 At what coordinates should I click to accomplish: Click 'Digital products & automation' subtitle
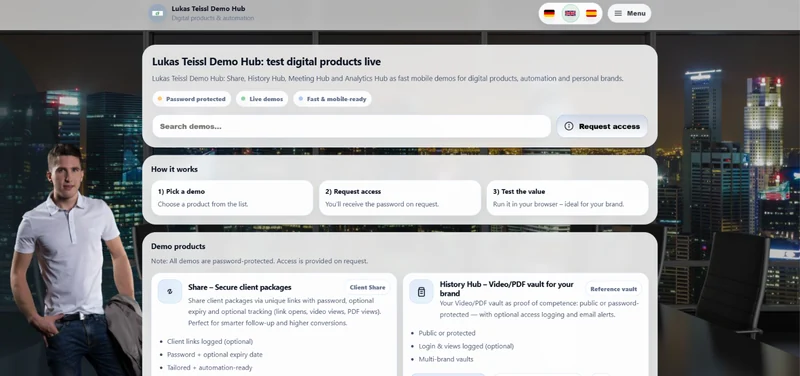pos(213,18)
